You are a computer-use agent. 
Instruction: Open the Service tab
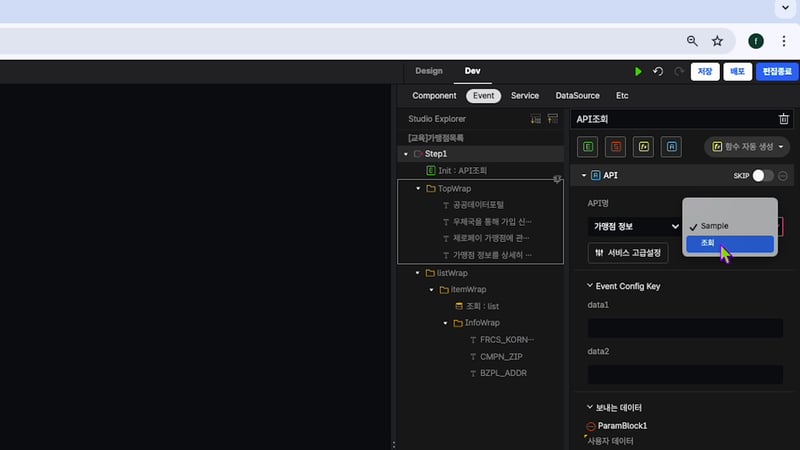[x=525, y=96]
